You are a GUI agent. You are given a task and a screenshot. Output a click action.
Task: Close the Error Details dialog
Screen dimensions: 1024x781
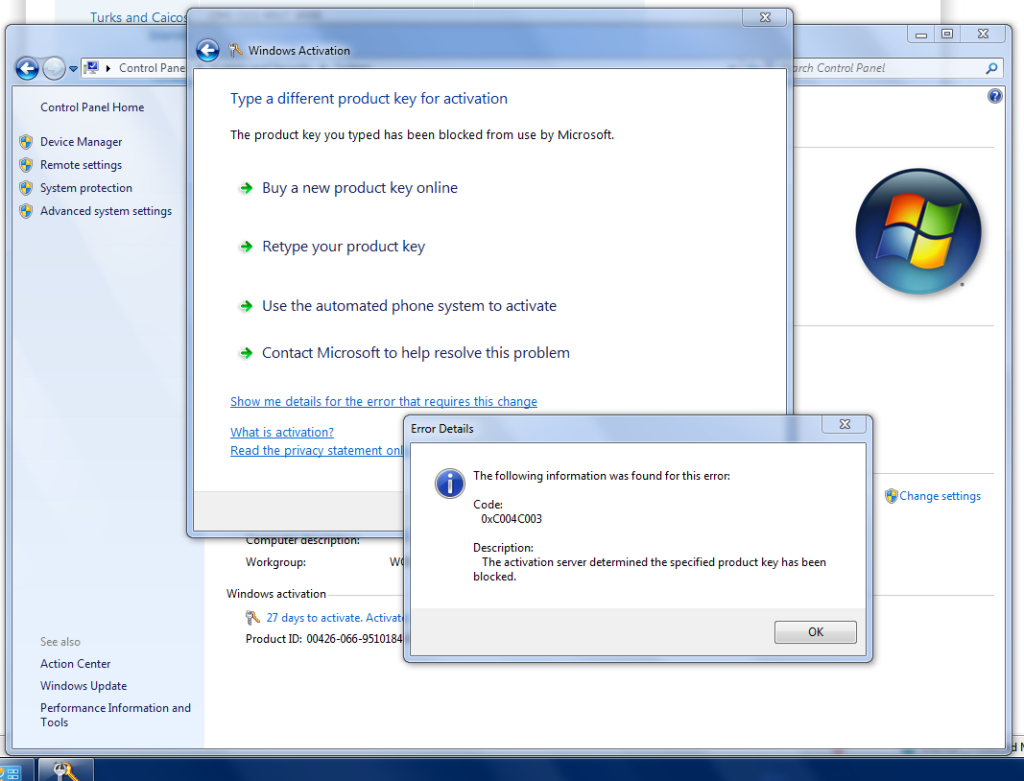pyautogui.click(x=844, y=424)
